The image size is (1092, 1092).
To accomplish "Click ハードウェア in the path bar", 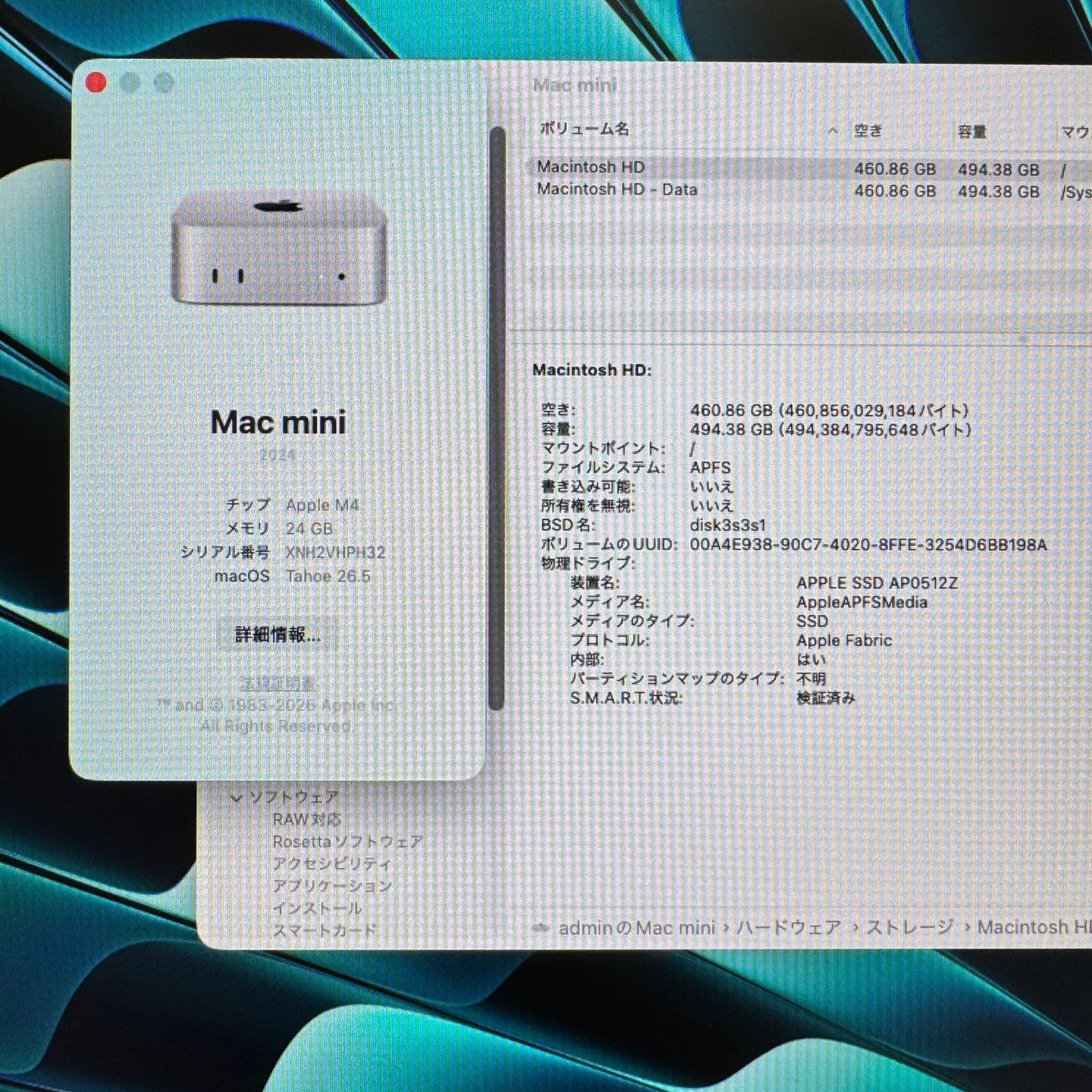I will (789, 927).
